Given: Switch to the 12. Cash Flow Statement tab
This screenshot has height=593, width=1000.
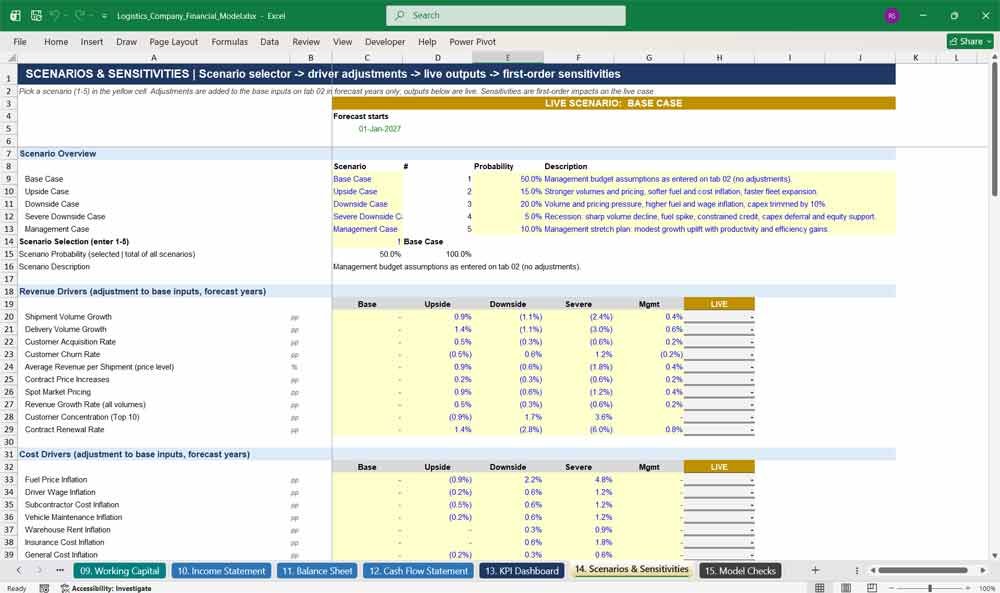Looking at the screenshot, I should point(418,571).
